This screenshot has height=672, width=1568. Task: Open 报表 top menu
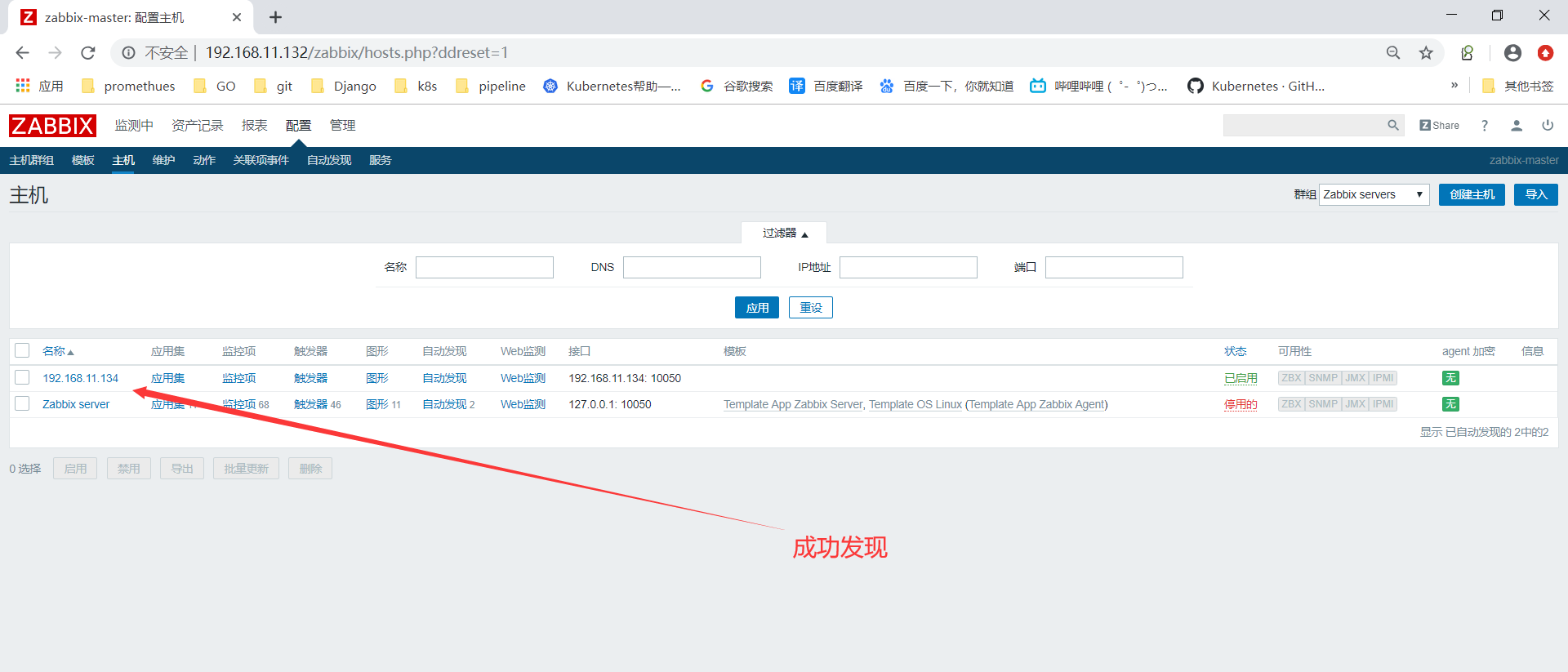click(x=255, y=125)
